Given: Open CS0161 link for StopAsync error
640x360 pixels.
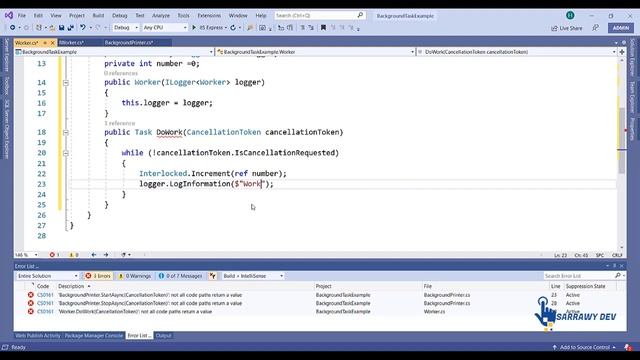Looking at the screenshot, I should 45,303.
